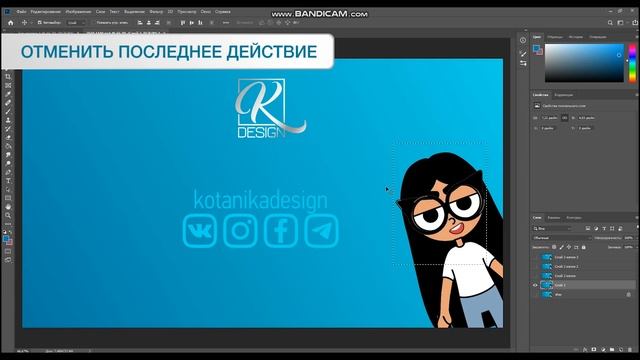Open the Properties panel flyout menu

[637, 95]
